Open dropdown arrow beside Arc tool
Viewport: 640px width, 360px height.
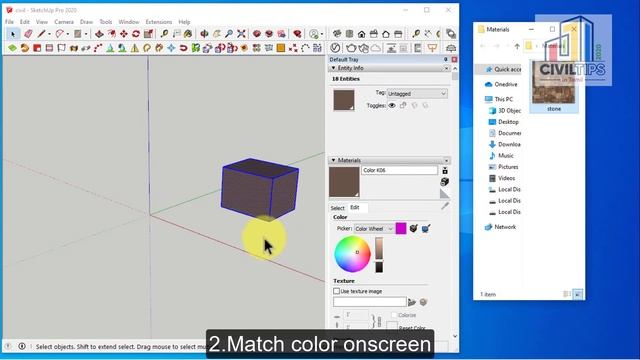[x=68, y=34]
